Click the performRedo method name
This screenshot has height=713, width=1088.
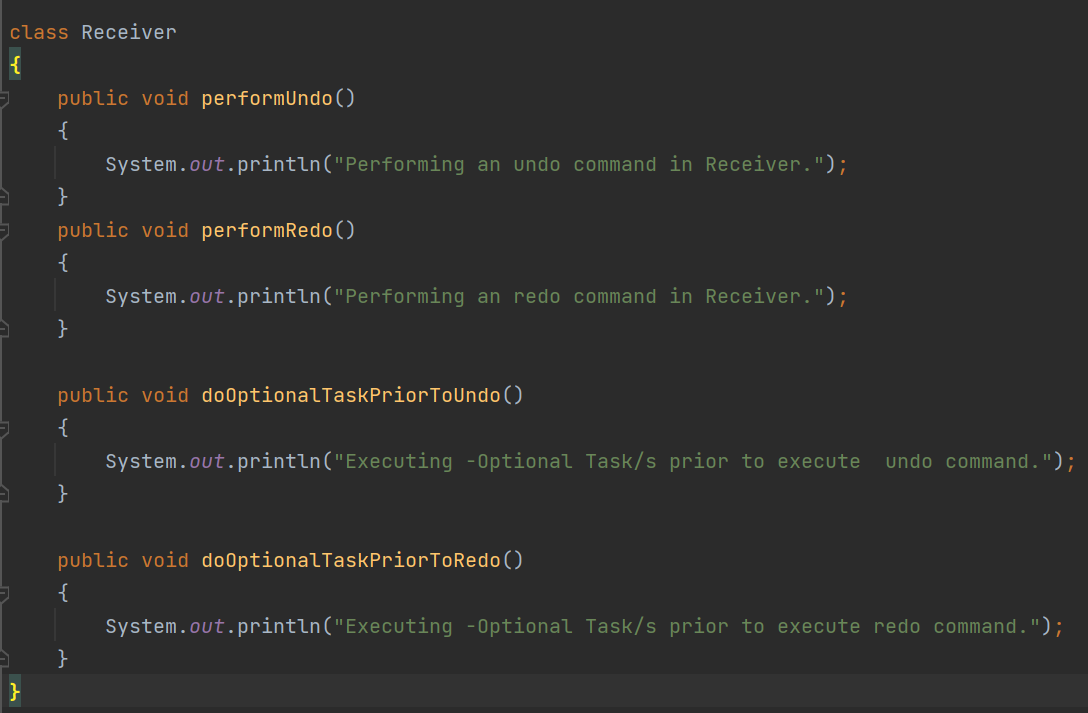coord(266,230)
